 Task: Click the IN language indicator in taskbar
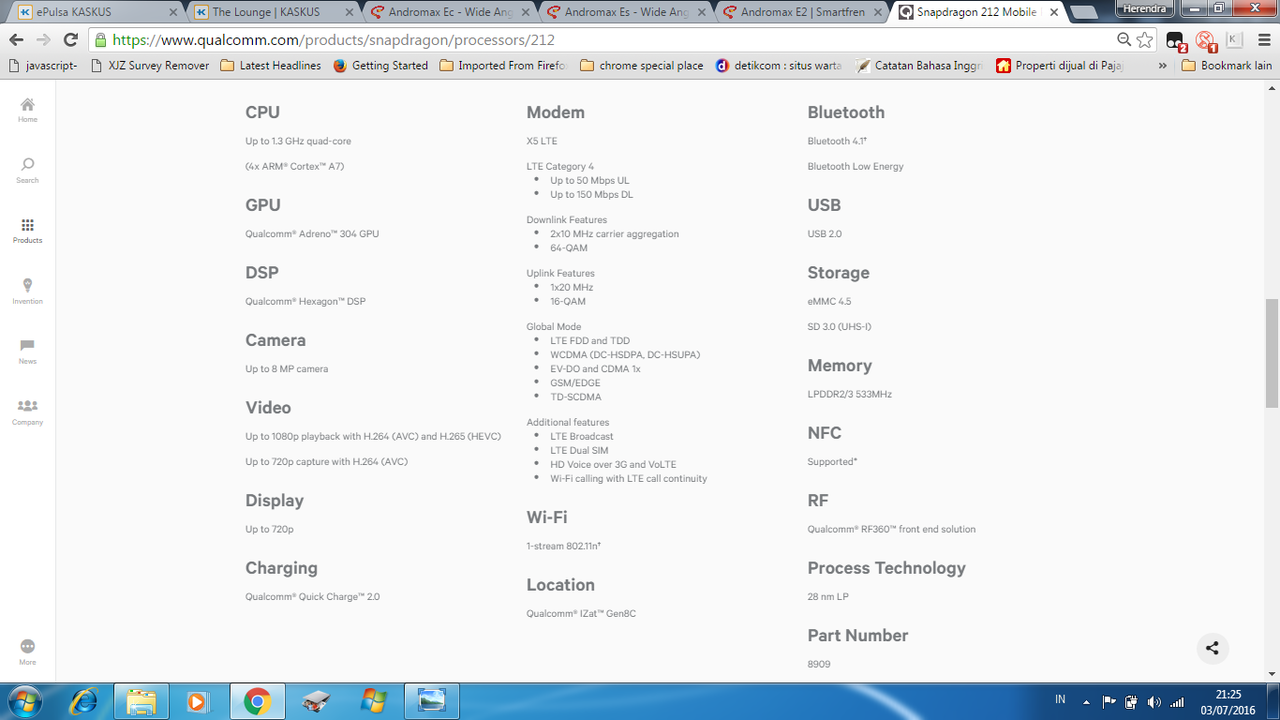click(x=1060, y=699)
